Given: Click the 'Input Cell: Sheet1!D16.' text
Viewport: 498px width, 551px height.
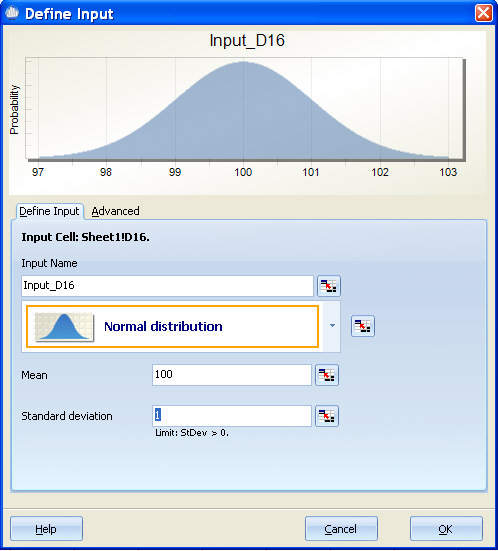Looking at the screenshot, I should [85, 237].
